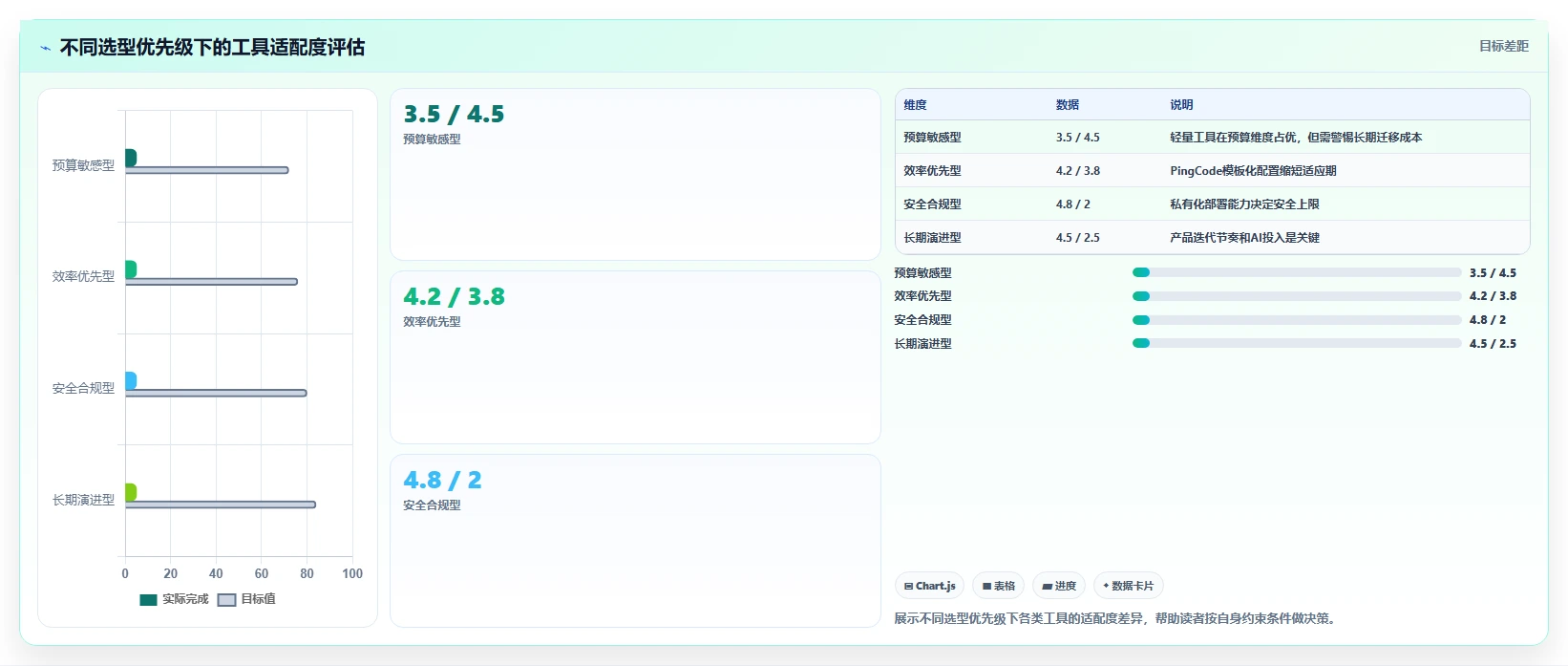Click the 4.2 / 3.8 progress list value
This screenshot has width=1568, height=666.
(x=1493, y=296)
